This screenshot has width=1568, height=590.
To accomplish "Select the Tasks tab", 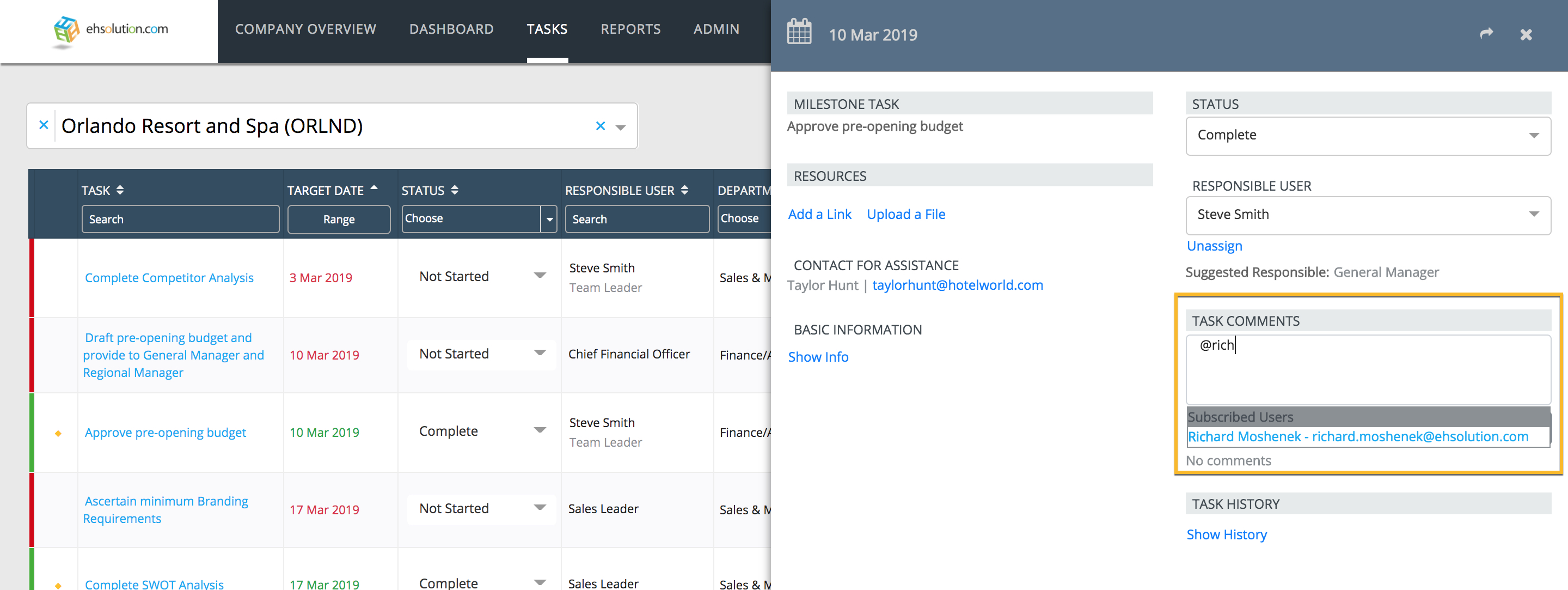I will (x=547, y=29).
